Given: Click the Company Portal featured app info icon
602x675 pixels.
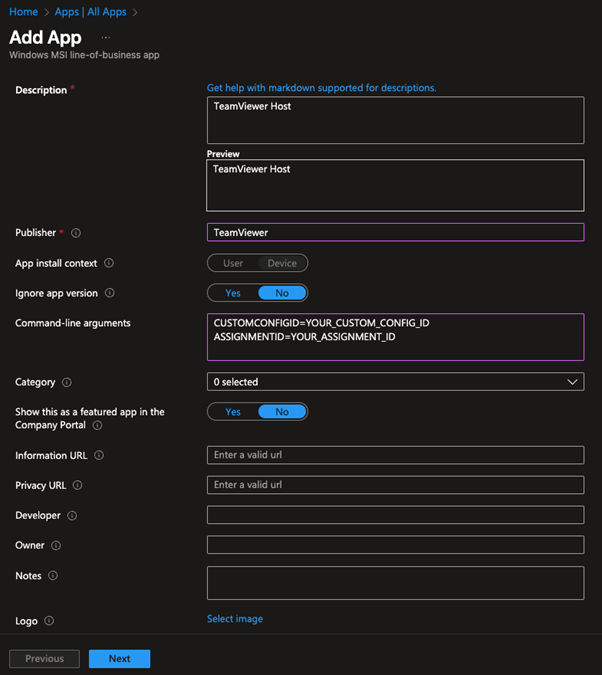Looking at the screenshot, I should click(x=98, y=425).
